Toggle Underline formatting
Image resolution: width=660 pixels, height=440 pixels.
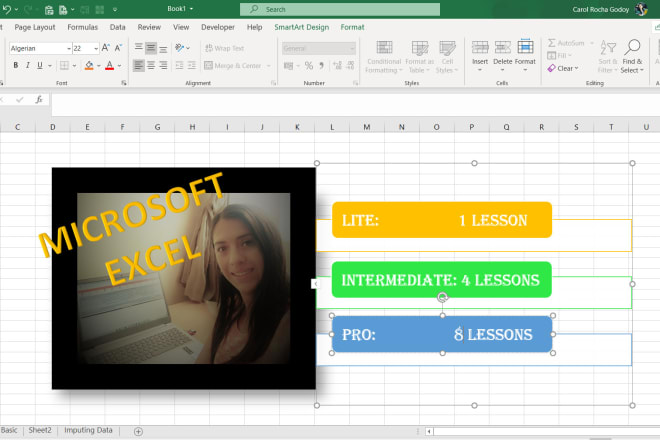click(x=40, y=65)
